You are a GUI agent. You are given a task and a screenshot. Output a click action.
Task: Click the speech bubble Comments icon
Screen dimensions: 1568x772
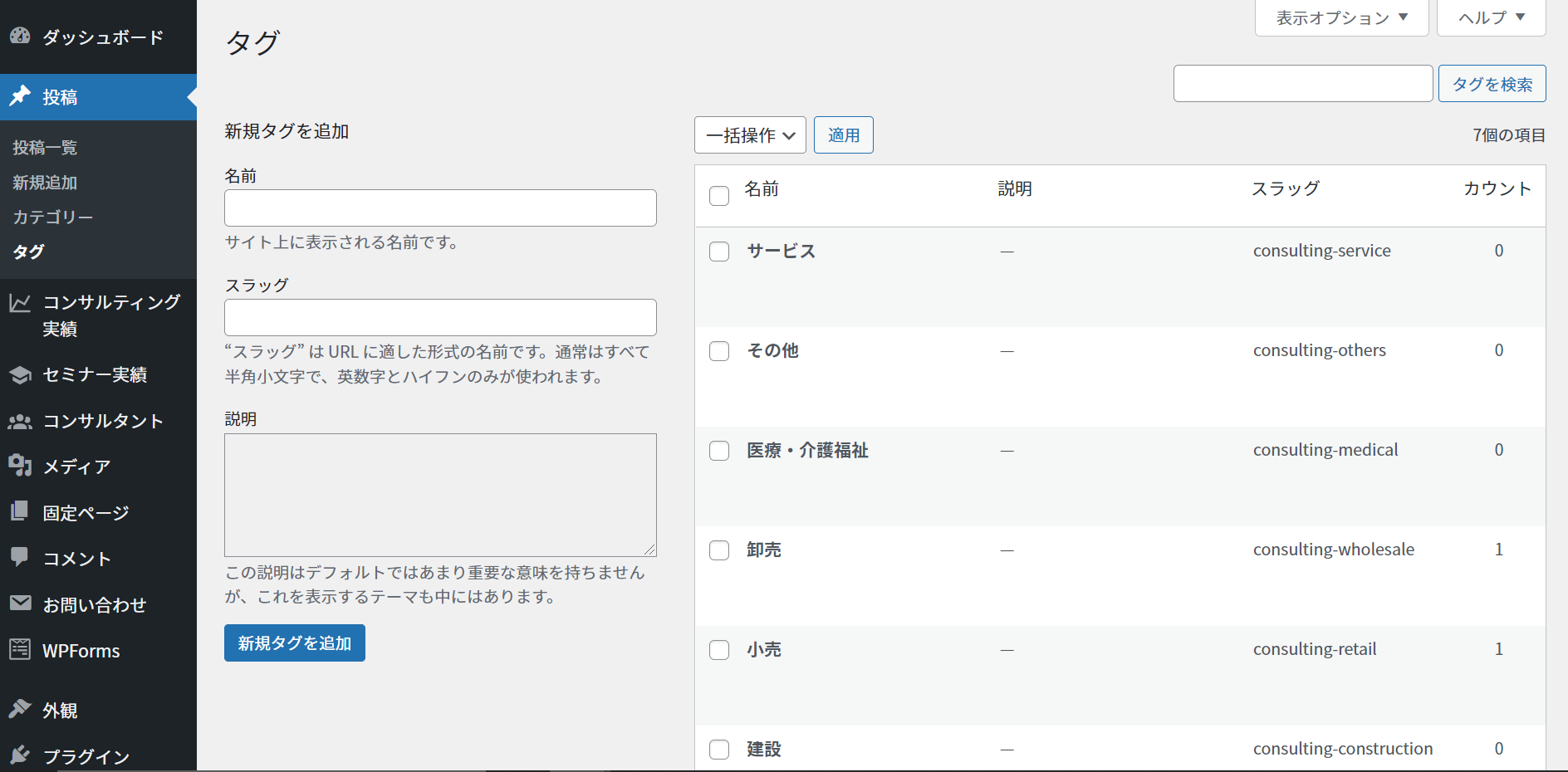coord(20,557)
